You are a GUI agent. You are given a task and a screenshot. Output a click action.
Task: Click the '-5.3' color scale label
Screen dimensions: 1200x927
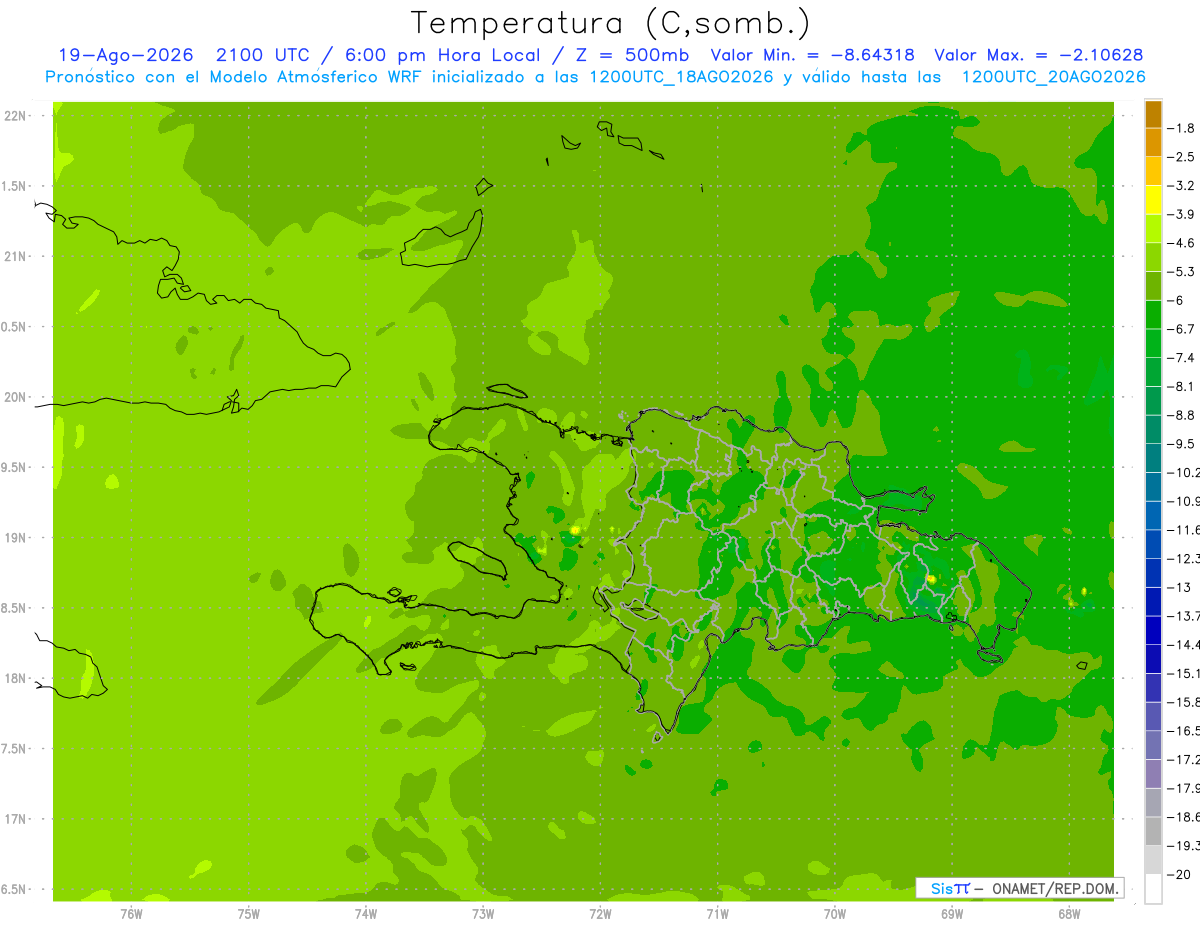(1181, 271)
